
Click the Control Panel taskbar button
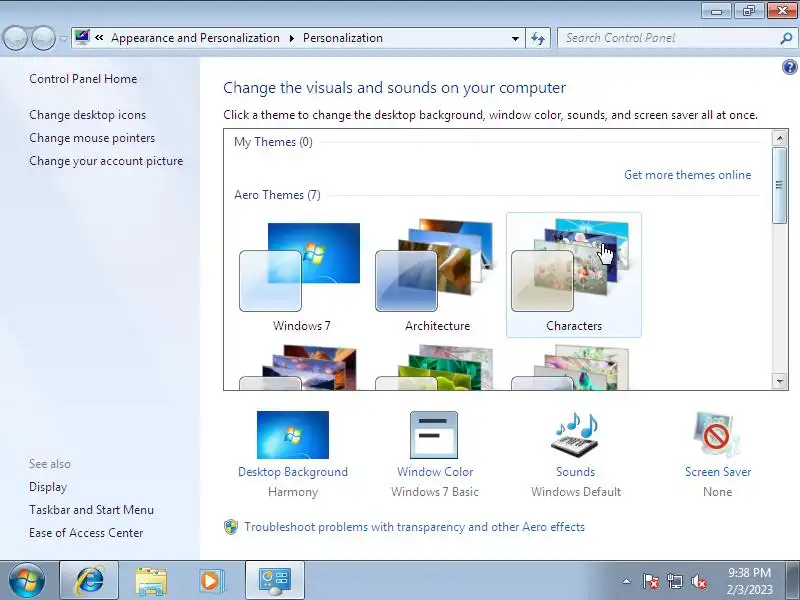point(274,580)
